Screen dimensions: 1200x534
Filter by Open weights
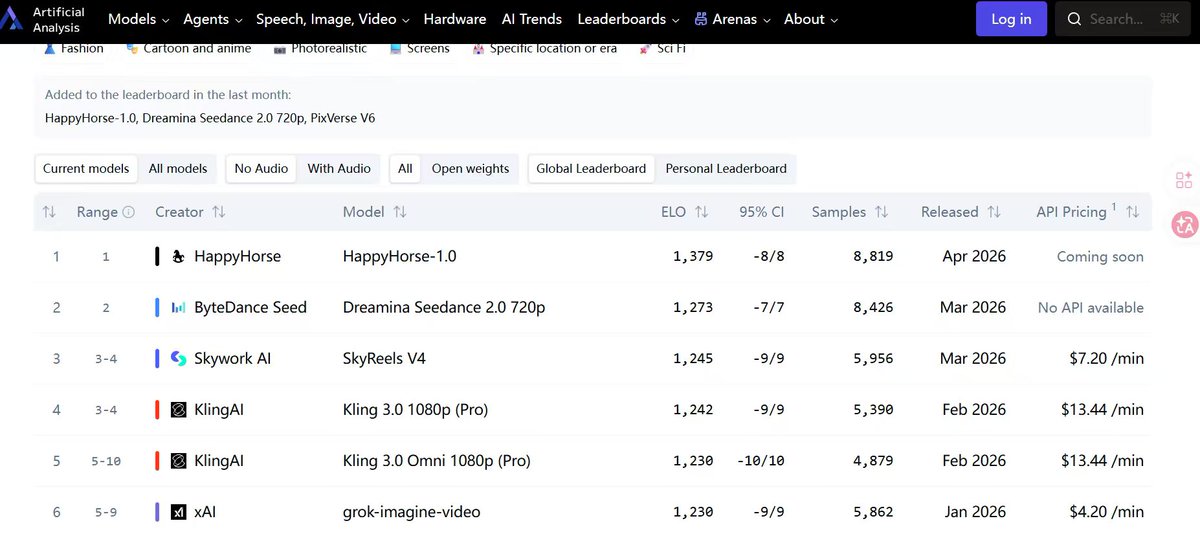click(470, 169)
